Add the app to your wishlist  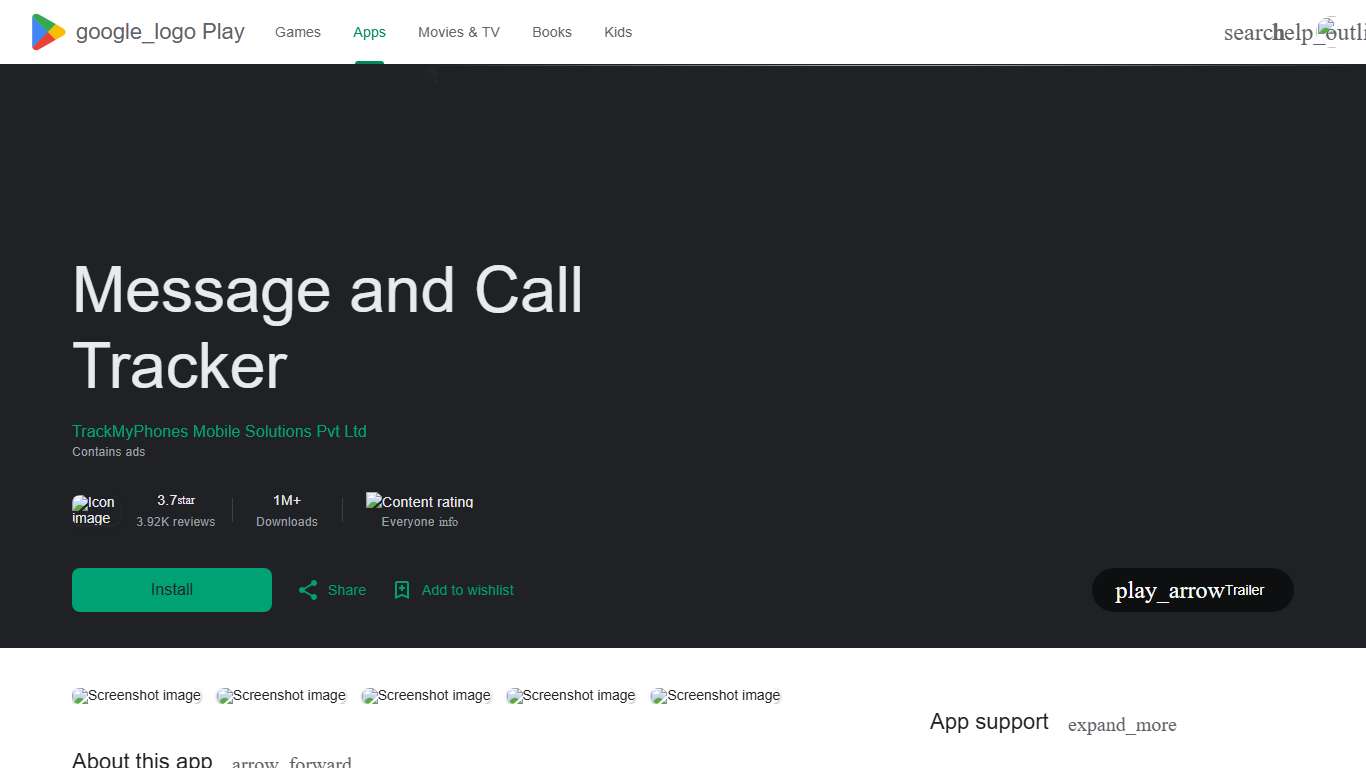453,590
